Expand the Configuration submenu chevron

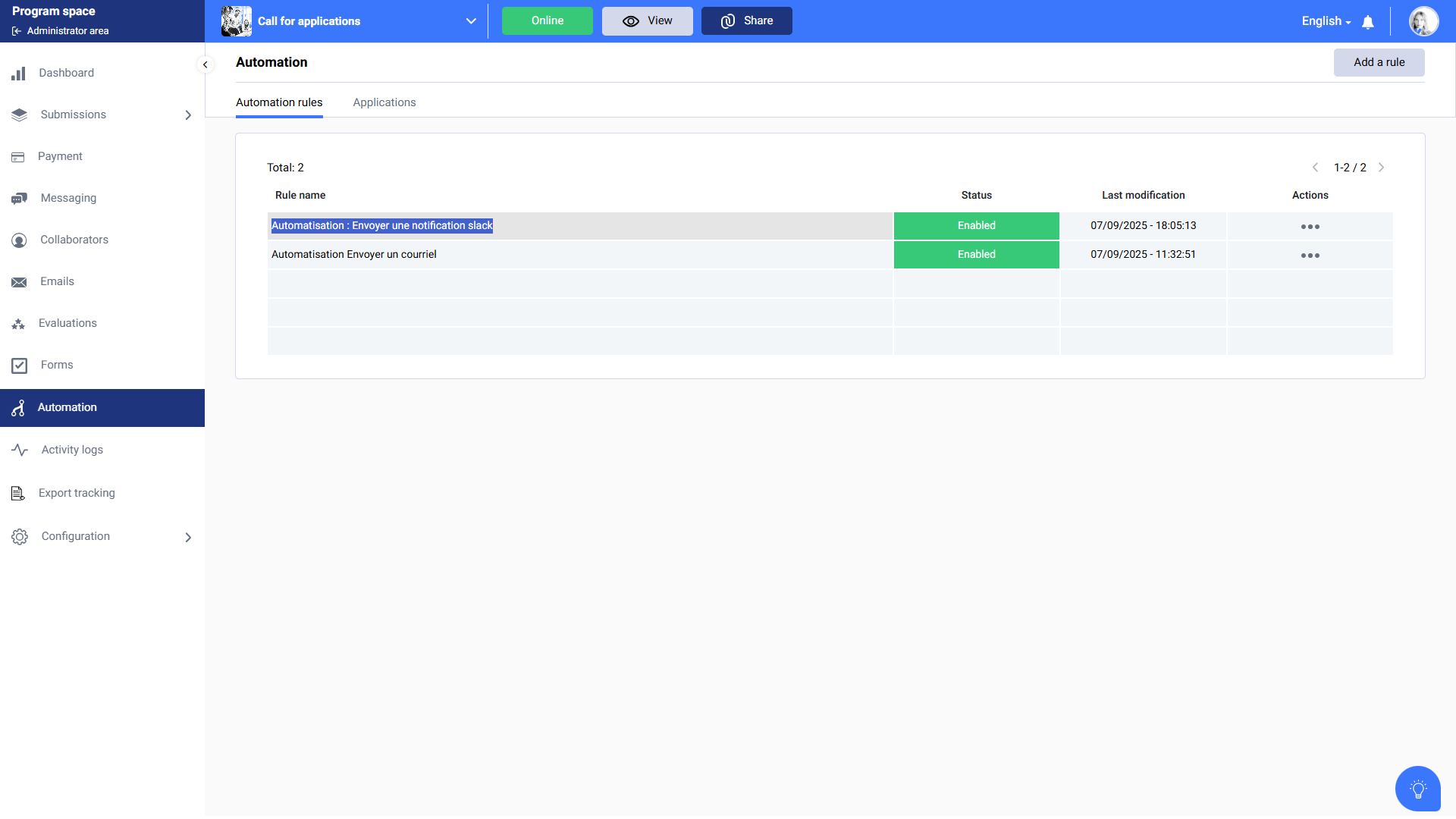coord(188,538)
